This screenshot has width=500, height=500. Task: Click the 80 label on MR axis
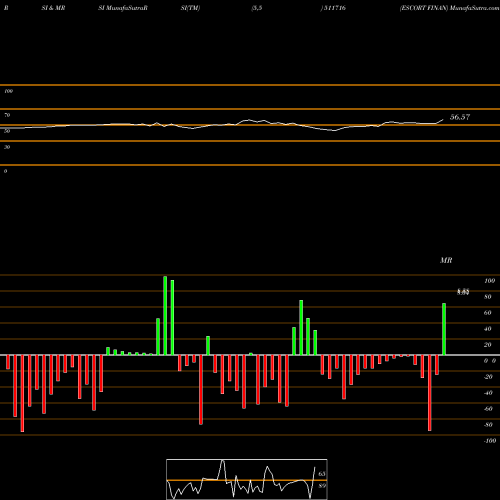(488, 297)
